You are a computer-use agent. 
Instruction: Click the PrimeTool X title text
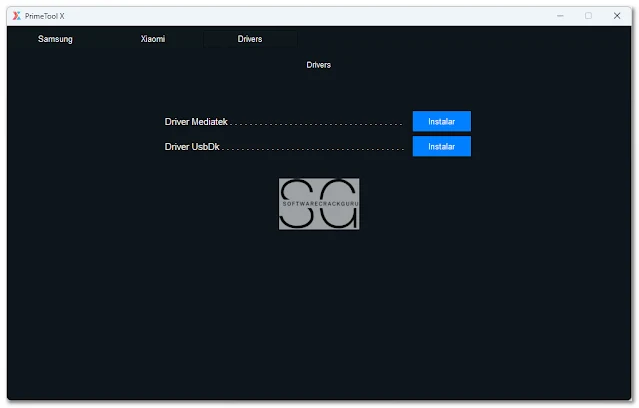point(44,16)
